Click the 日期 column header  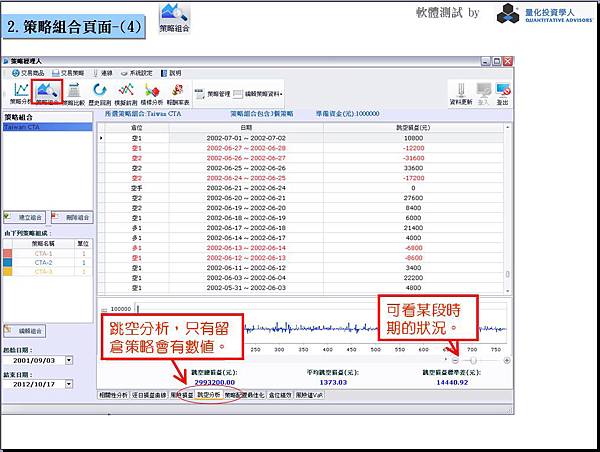[246, 127]
